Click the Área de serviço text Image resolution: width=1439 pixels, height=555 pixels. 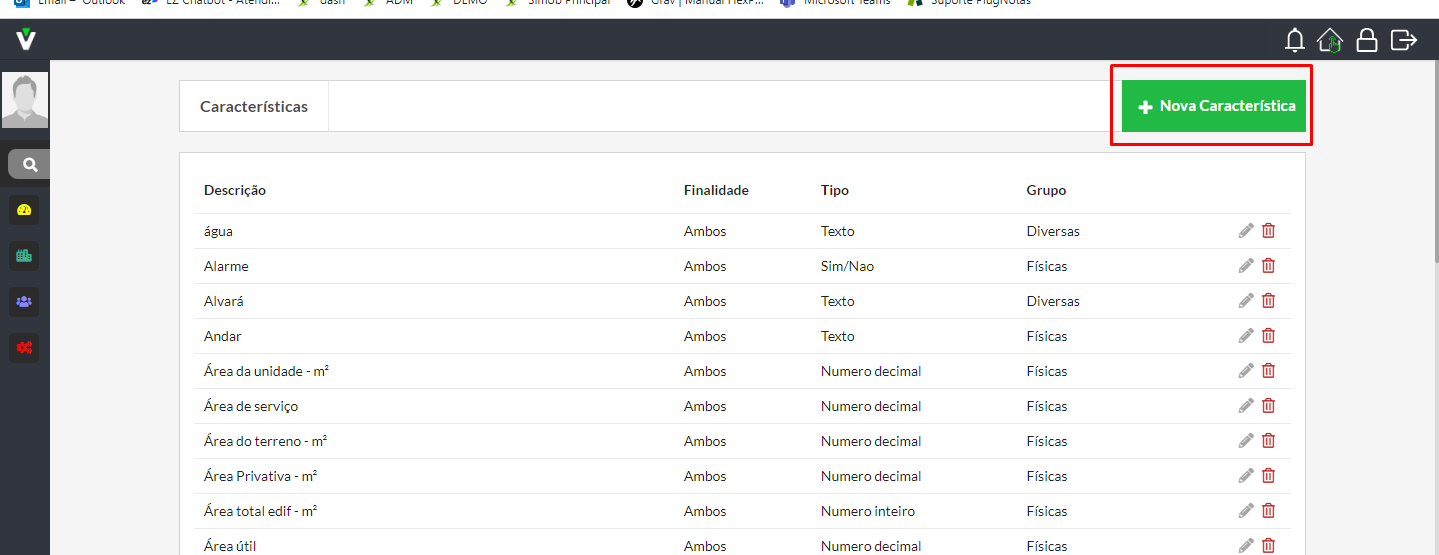point(251,406)
